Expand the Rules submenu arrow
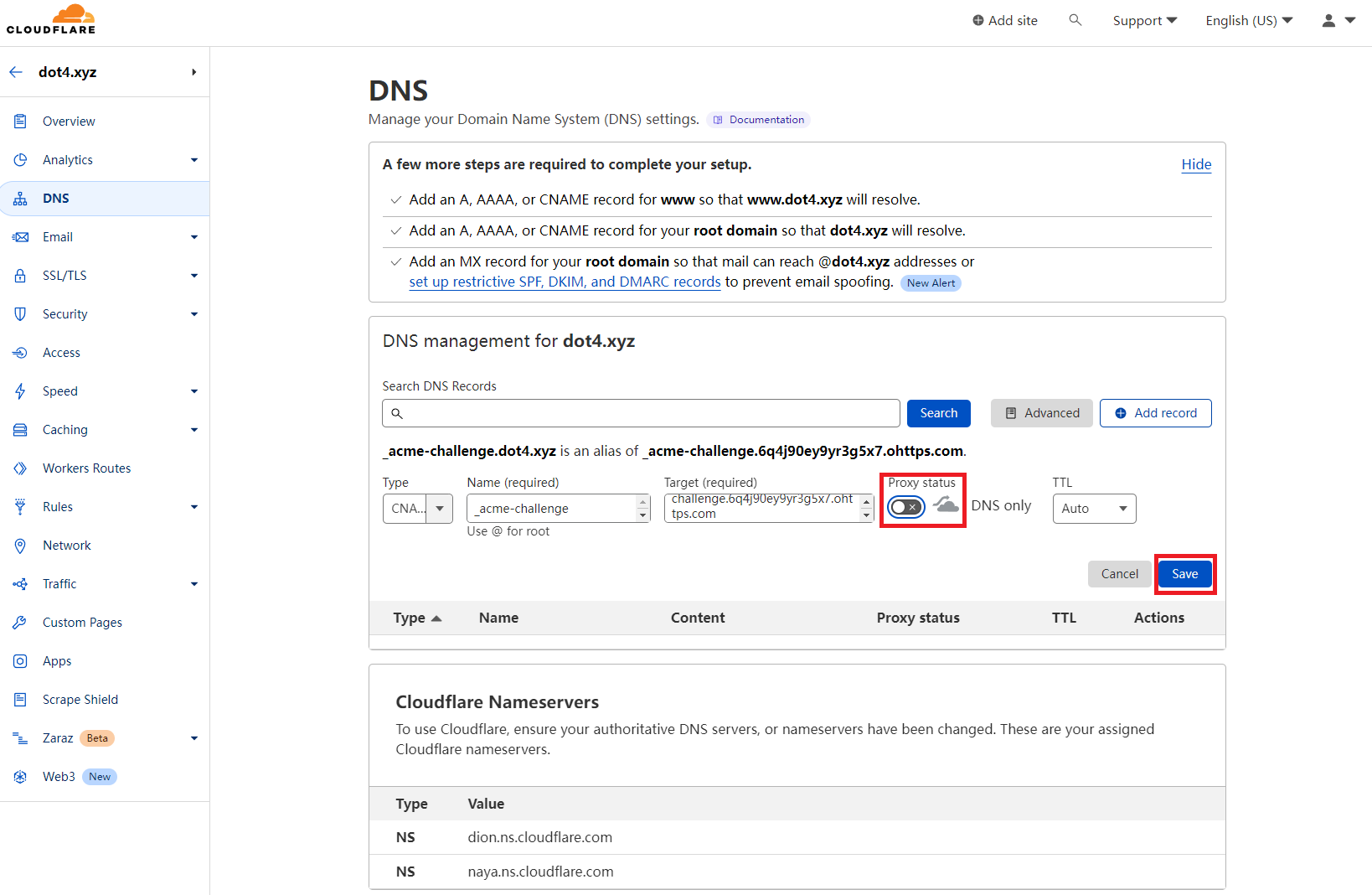1372x895 pixels. click(194, 507)
